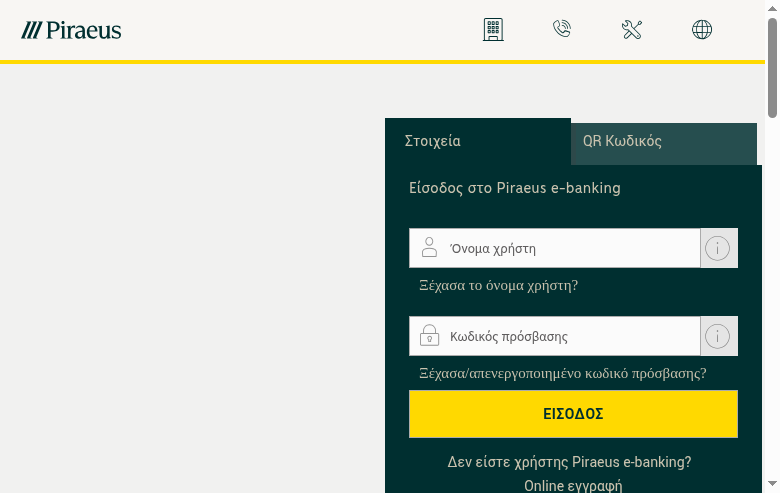Click the vertical scrollbar thumb
The width and height of the screenshot is (780, 493).
pos(772,68)
